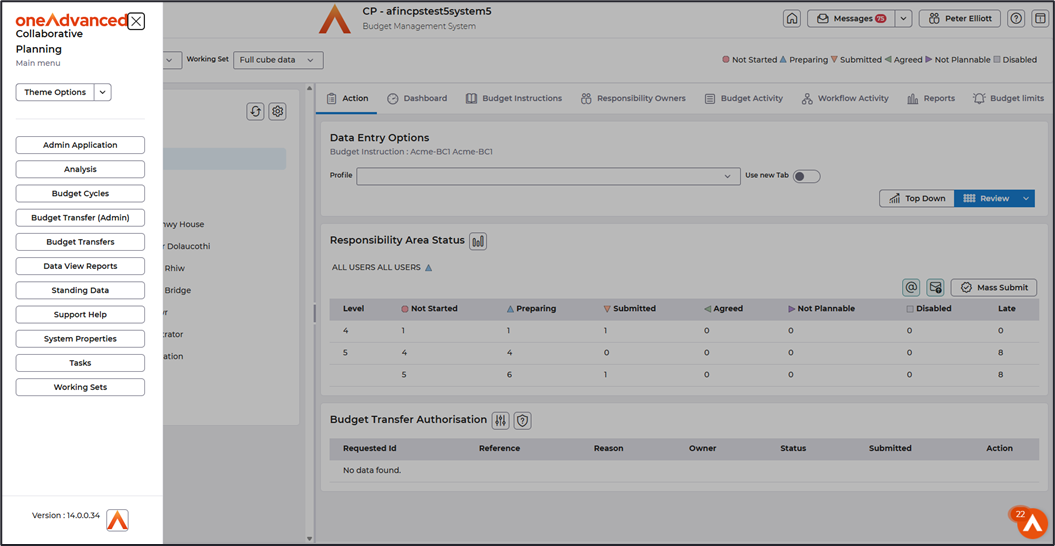Click the home icon in header
The height and width of the screenshot is (546, 1055).
pyautogui.click(x=792, y=19)
